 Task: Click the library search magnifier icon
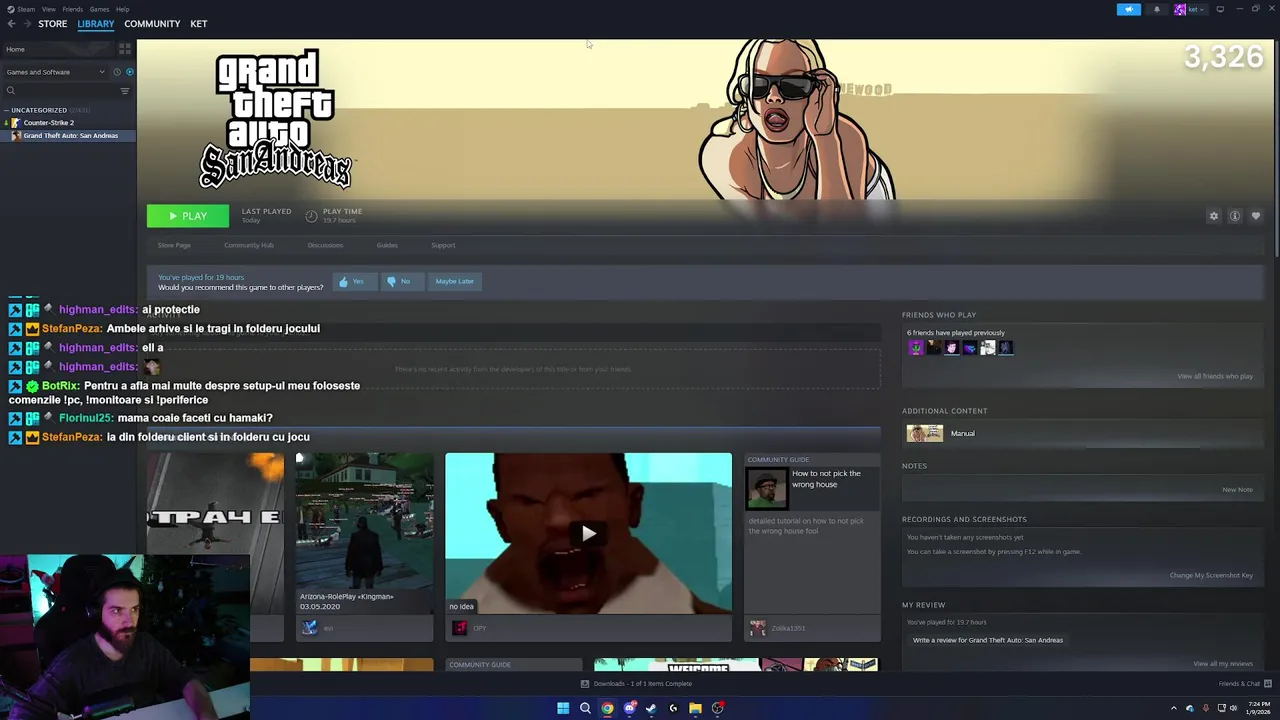point(11,91)
